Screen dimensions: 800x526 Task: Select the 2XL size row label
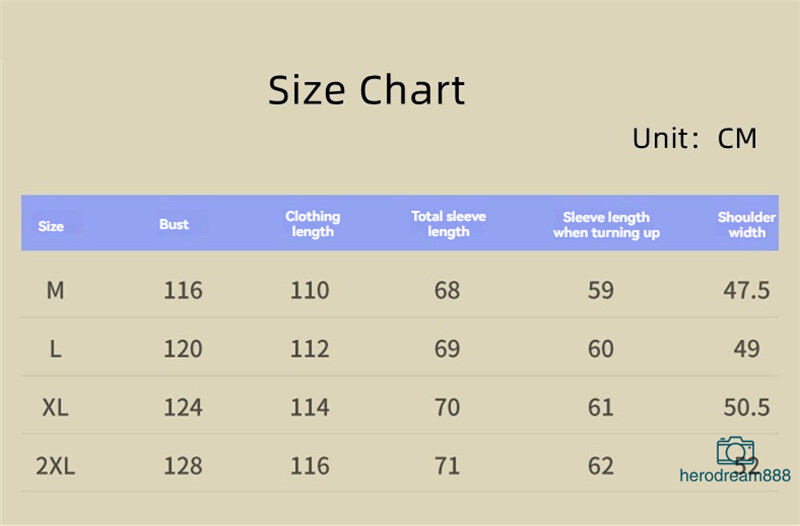point(55,466)
